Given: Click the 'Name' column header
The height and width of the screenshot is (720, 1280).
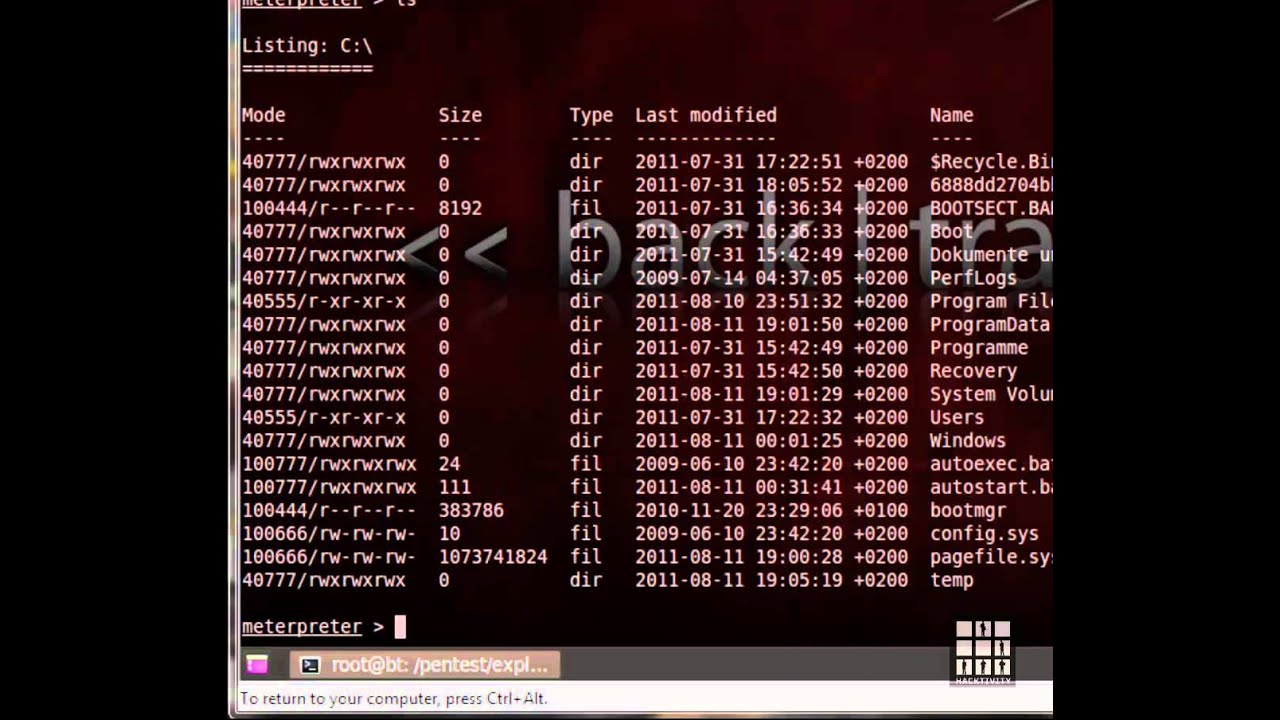Looking at the screenshot, I should [952, 115].
